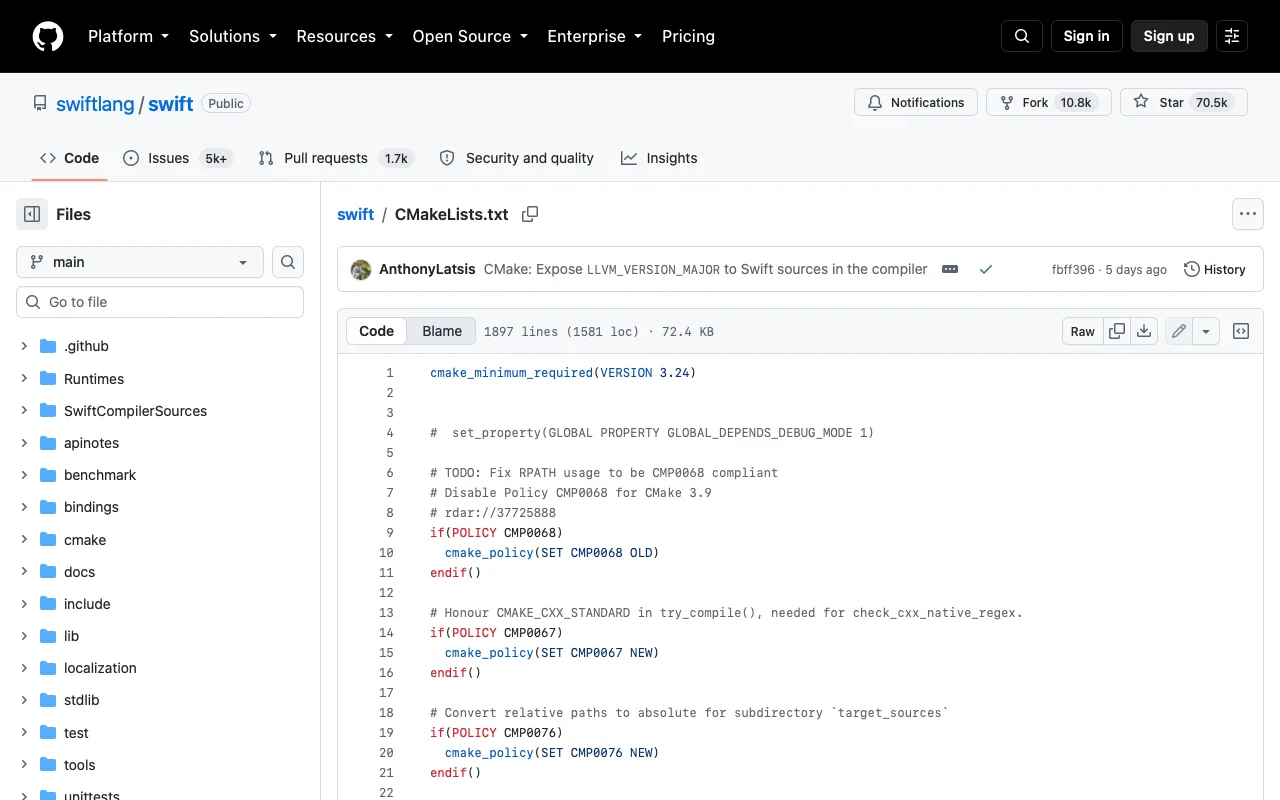View file History
The height and width of the screenshot is (800, 1280).
(x=1215, y=269)
